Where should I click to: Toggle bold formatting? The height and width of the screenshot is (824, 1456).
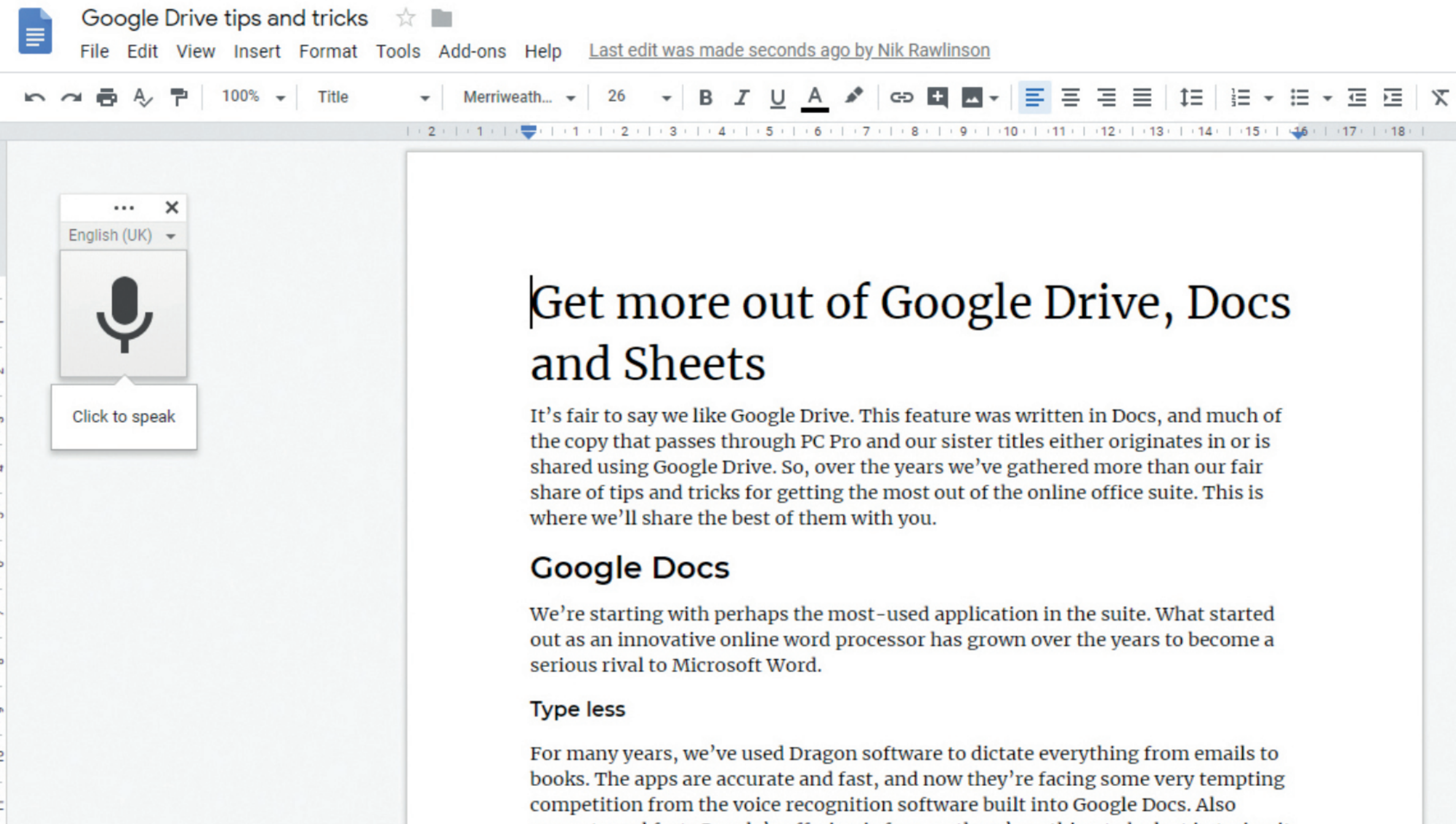pos(706,98)
